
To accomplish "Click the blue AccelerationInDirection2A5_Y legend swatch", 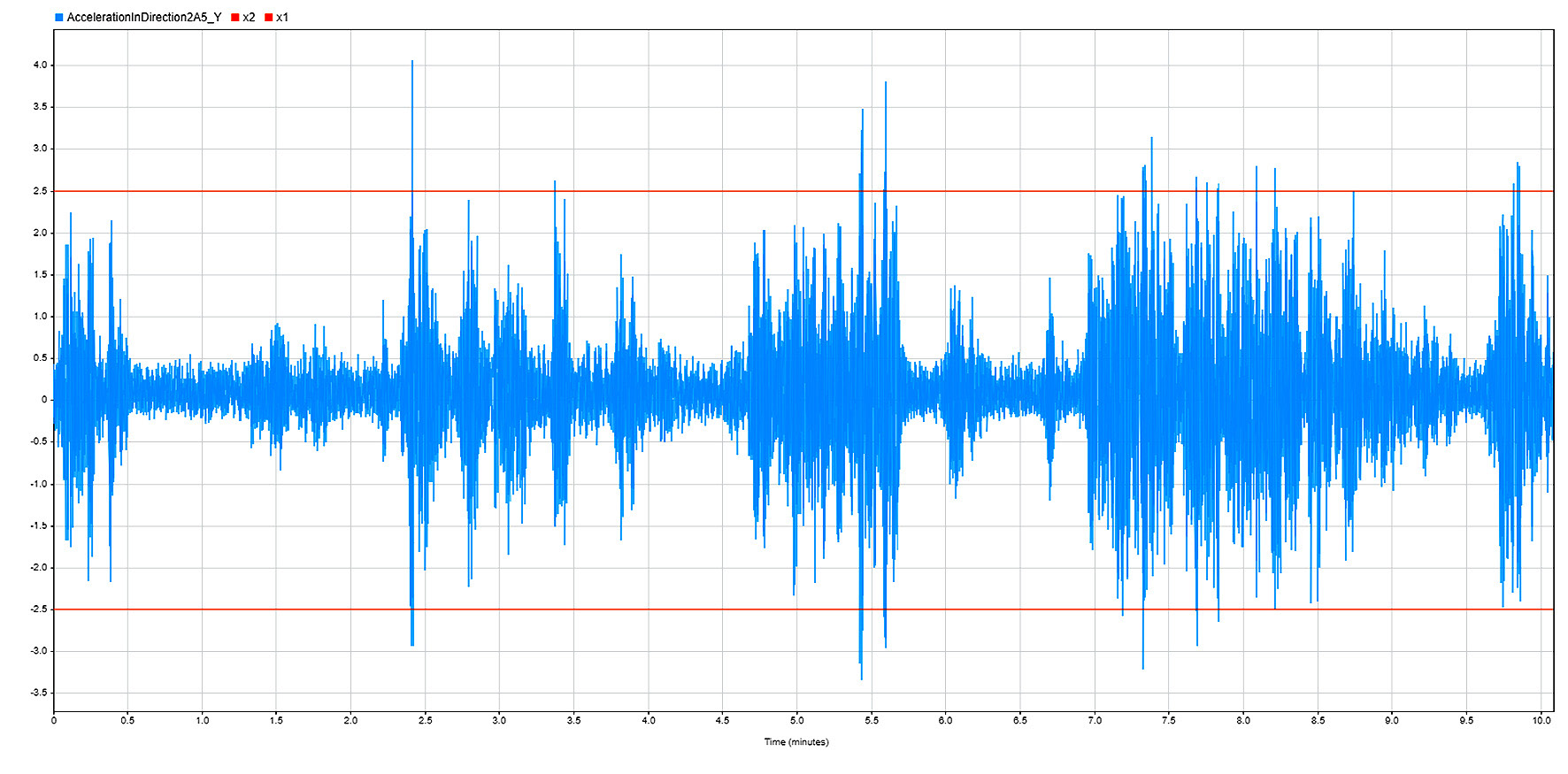I will (59, 18).
